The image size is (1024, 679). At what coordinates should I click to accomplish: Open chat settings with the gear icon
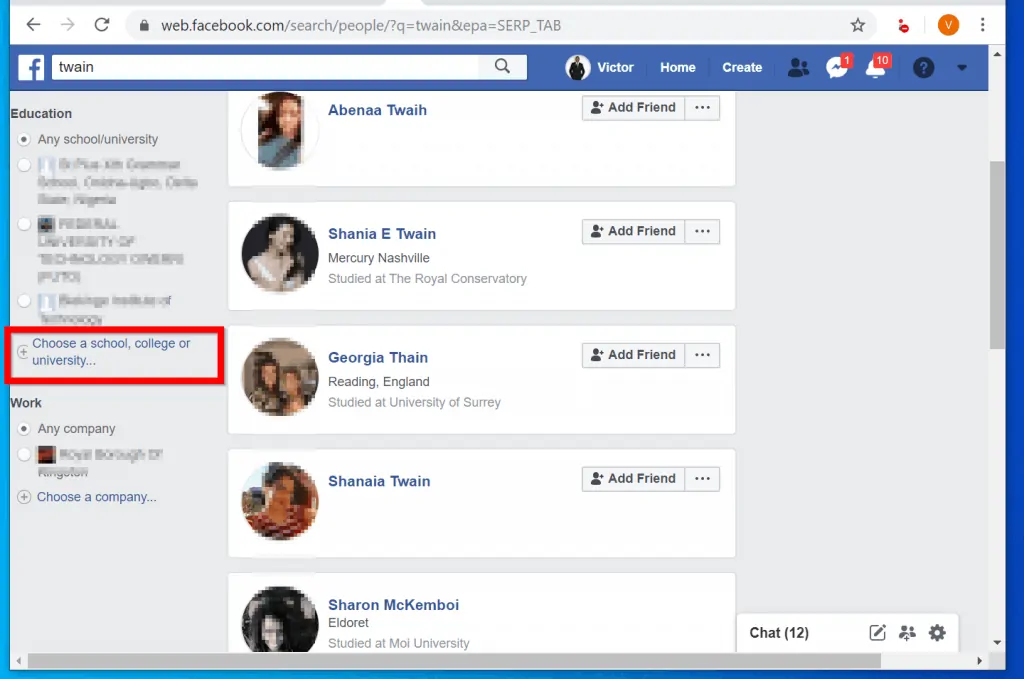coord(937,632)
